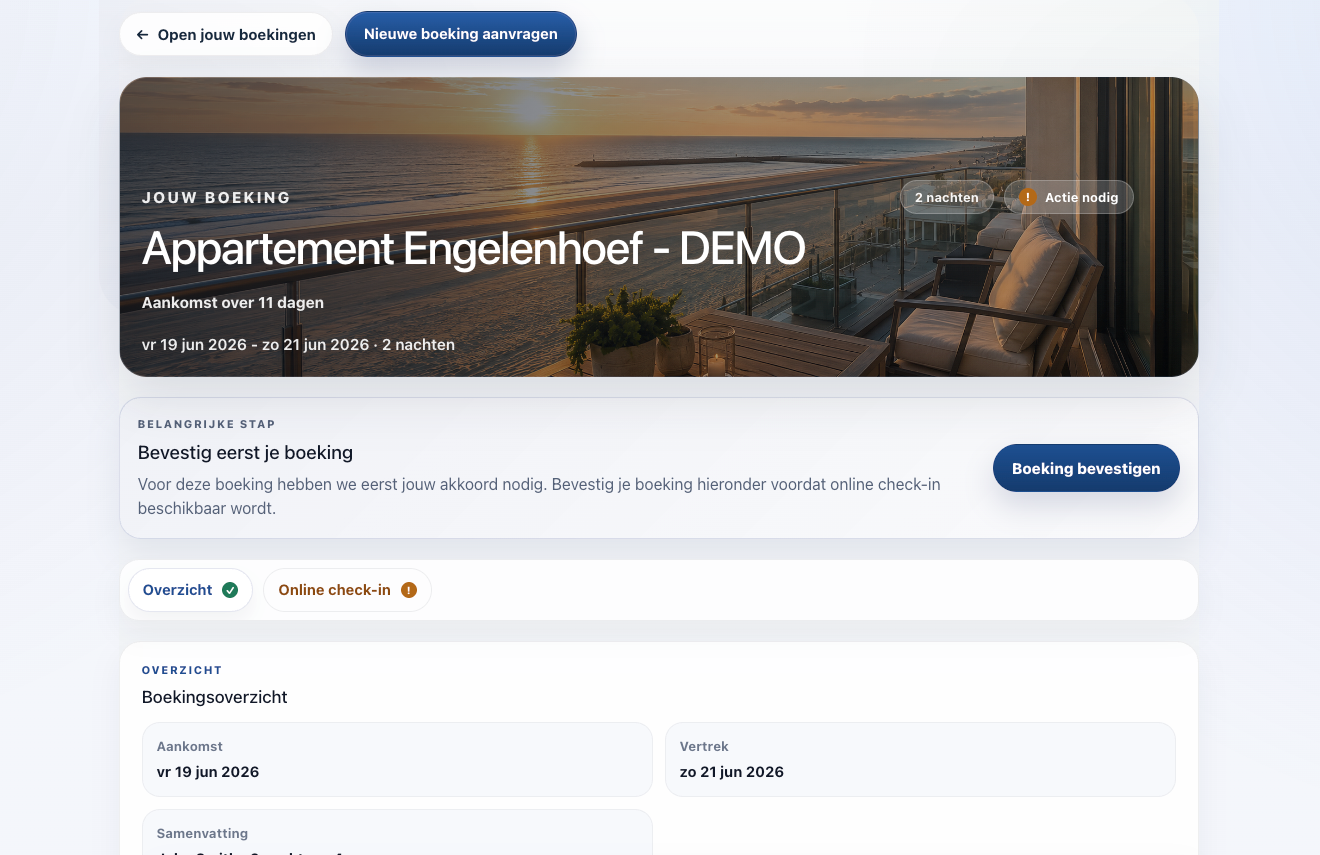
Task: Click the Aankomst over 11 dagen text
Action: pyautogui.click(x=233, y=302)
